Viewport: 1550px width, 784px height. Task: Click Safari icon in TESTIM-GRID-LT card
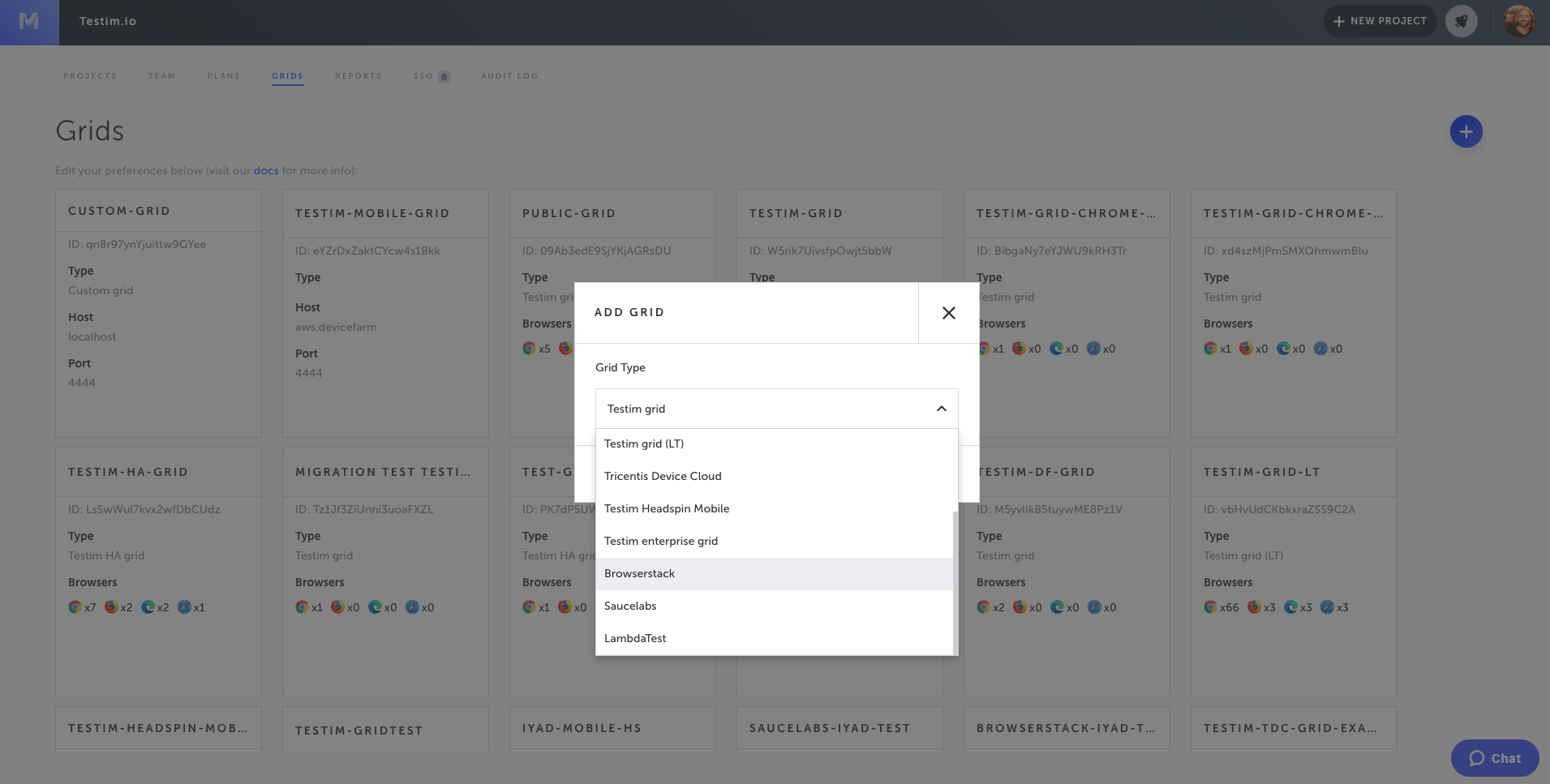tap(1327, 606)
